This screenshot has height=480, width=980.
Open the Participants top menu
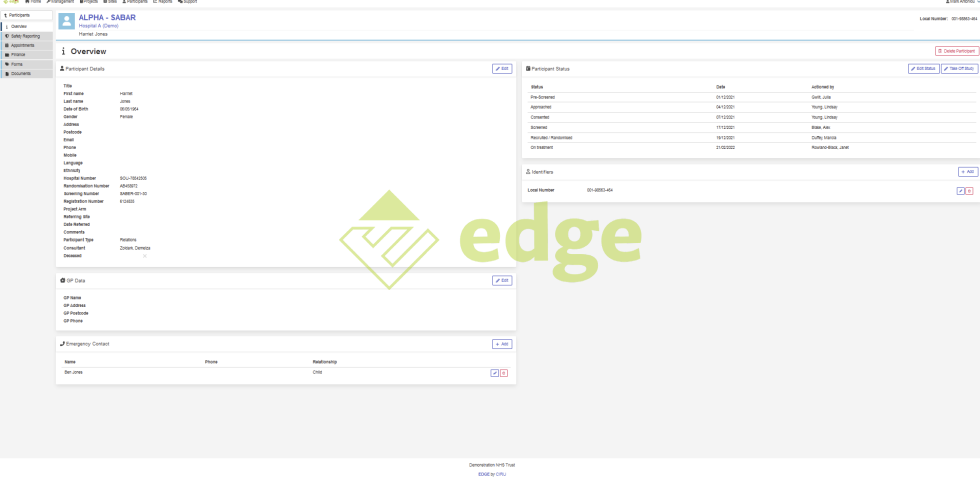pos(135,2)
